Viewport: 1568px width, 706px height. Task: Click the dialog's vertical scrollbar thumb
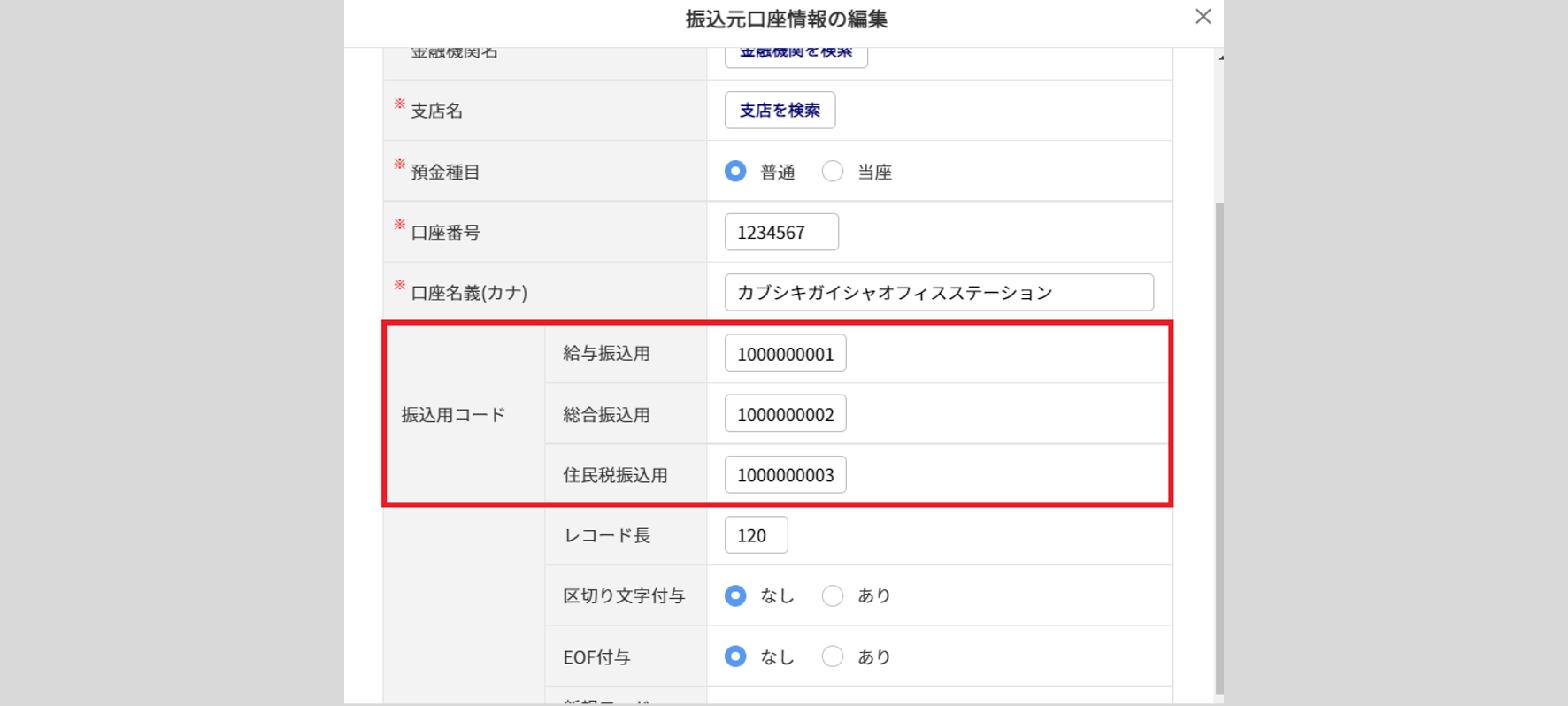tap(1219, 442)
